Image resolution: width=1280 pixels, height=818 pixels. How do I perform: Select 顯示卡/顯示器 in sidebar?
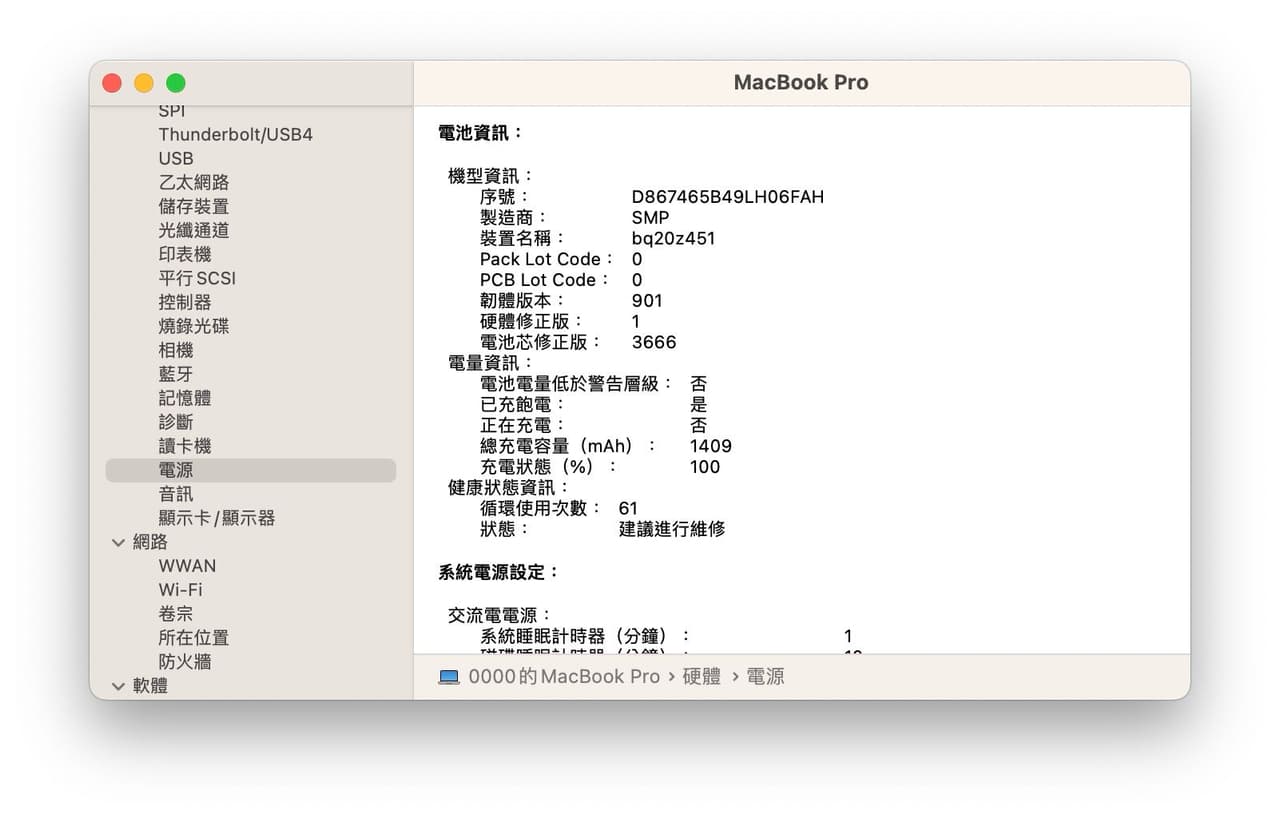(x=217, y=518)
